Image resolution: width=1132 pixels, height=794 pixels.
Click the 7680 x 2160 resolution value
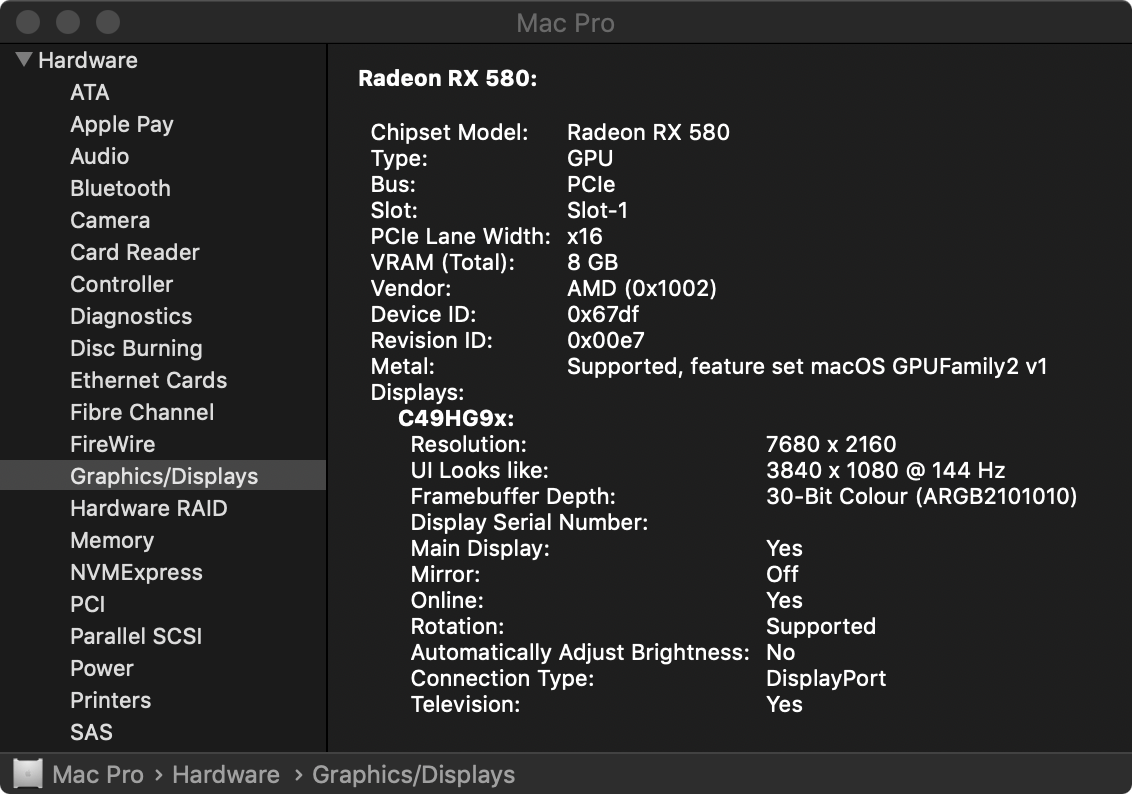831,444
